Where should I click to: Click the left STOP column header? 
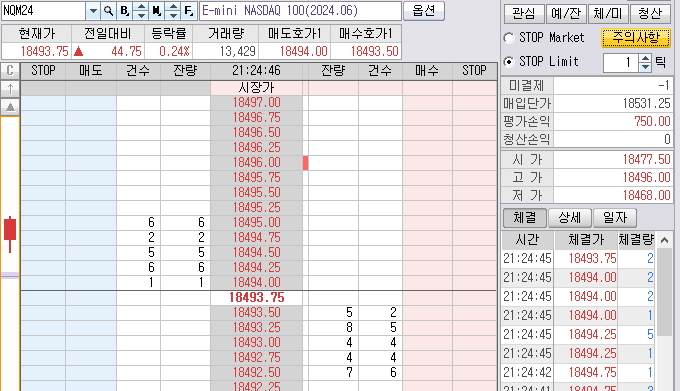43,71
